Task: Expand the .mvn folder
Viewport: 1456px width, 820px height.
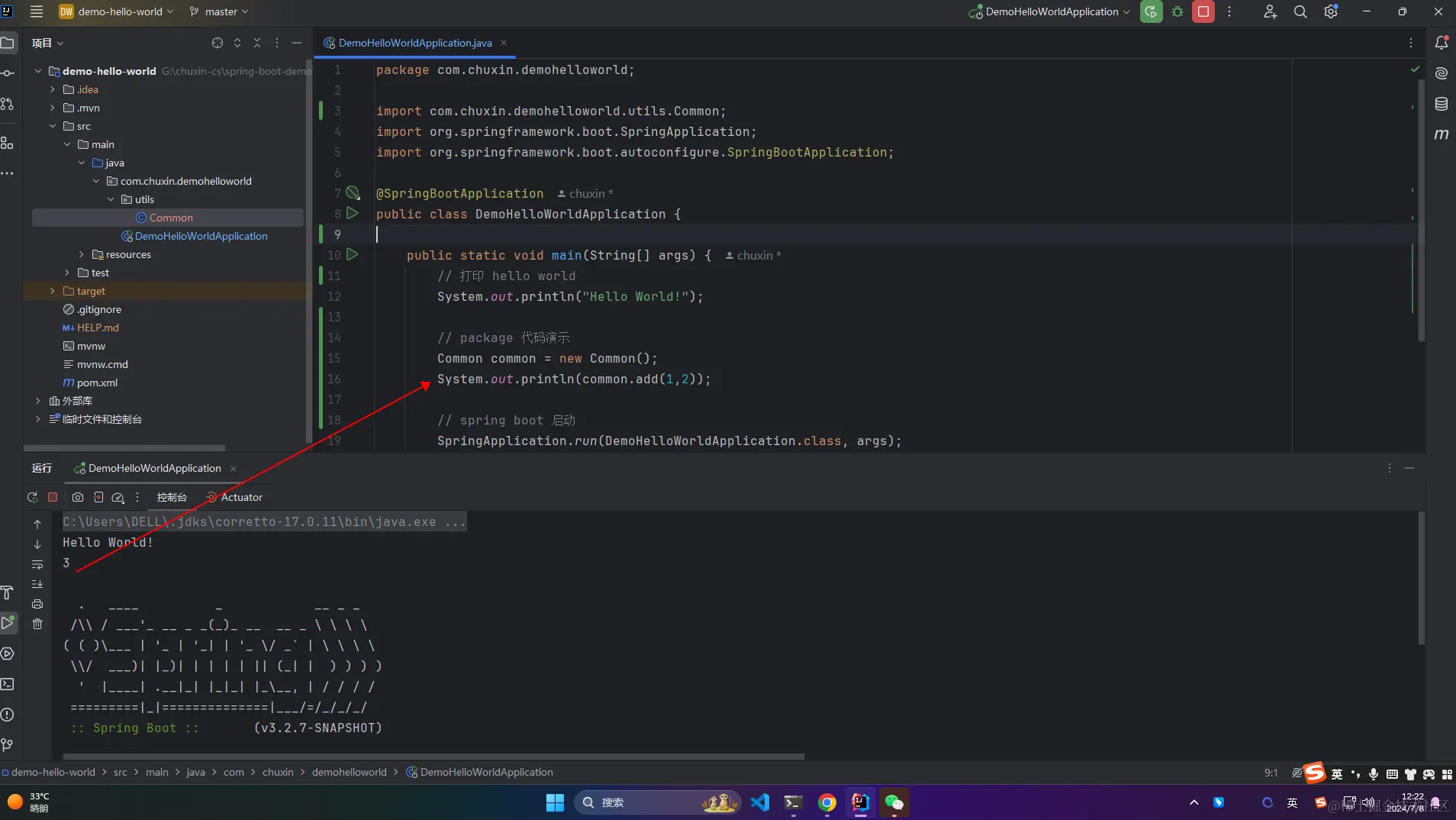Action: coord(53,108)
